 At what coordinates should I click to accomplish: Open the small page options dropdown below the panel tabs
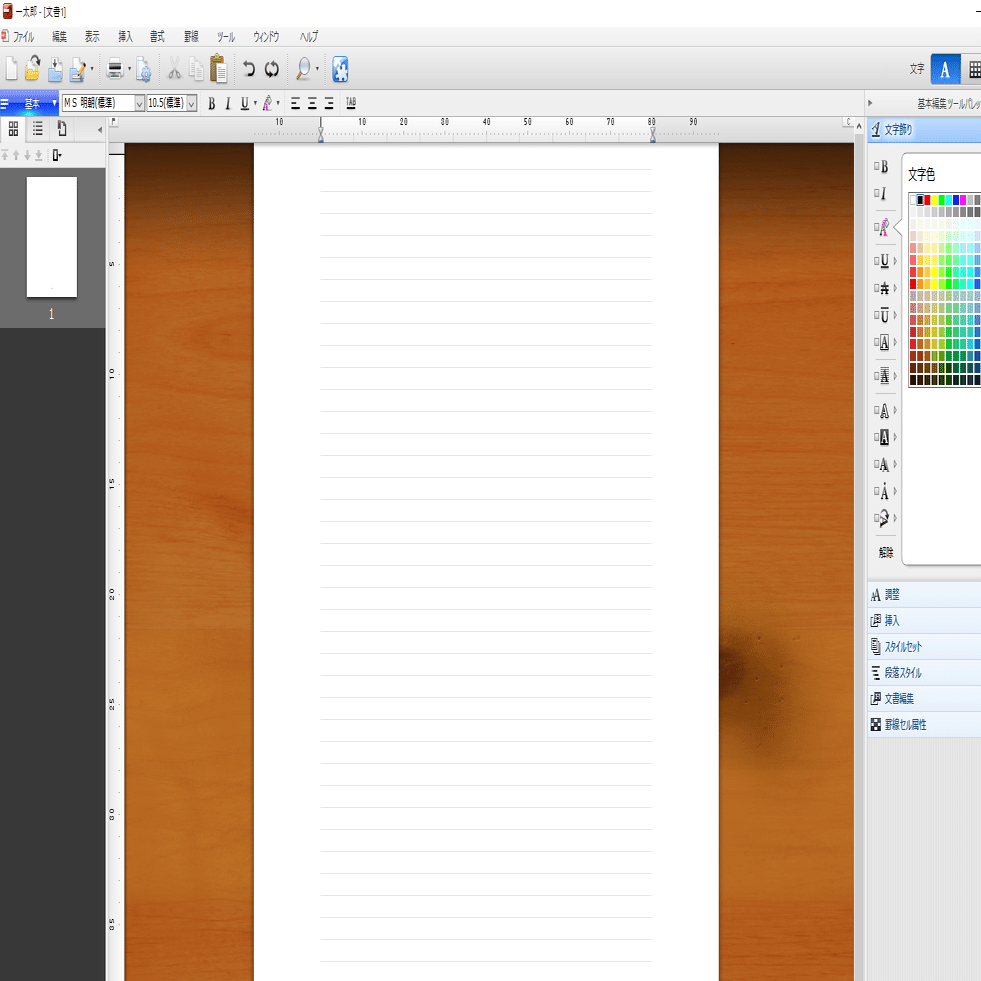(57, 155)
